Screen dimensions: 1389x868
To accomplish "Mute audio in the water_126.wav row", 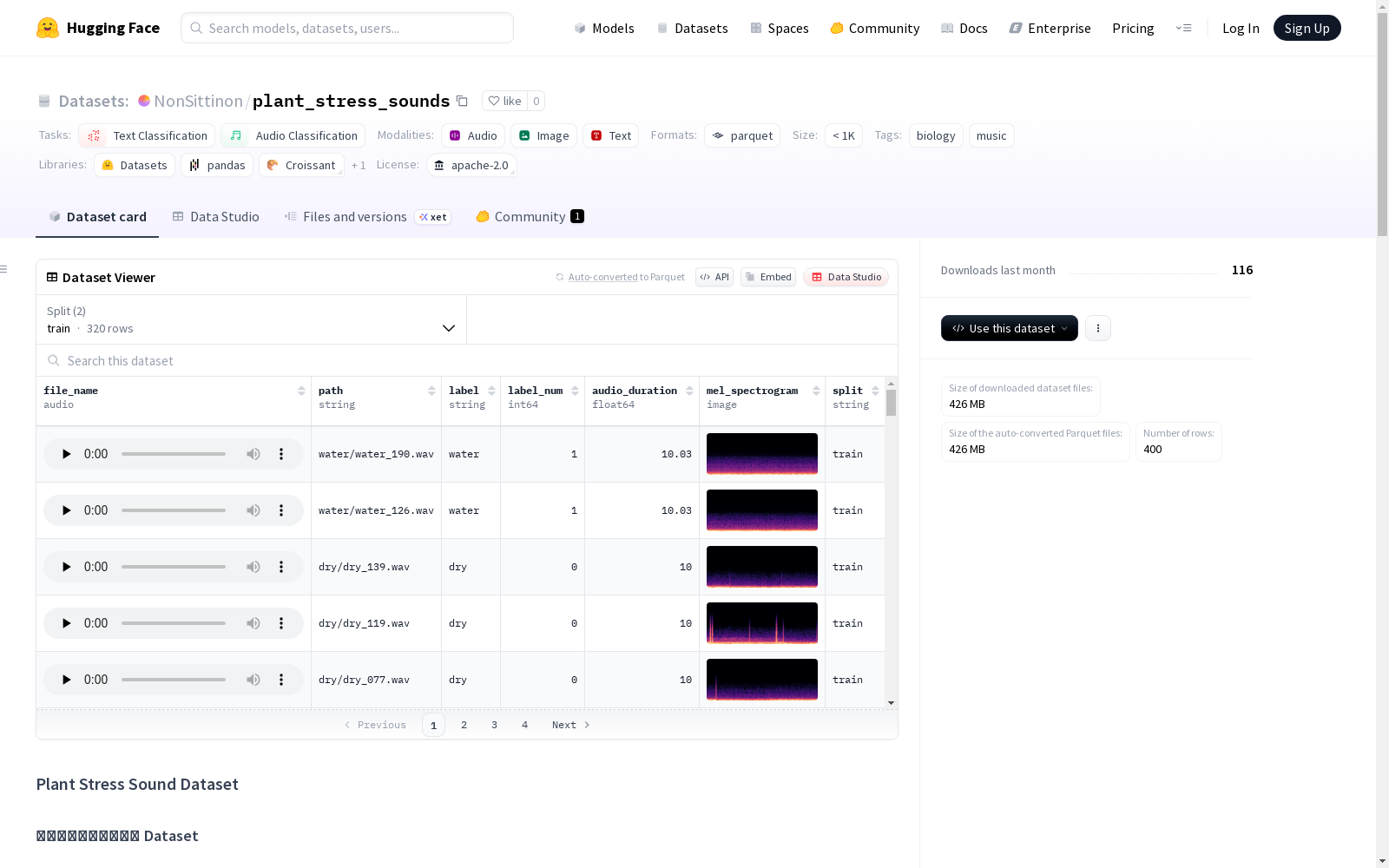I will [x=253, y=510].
